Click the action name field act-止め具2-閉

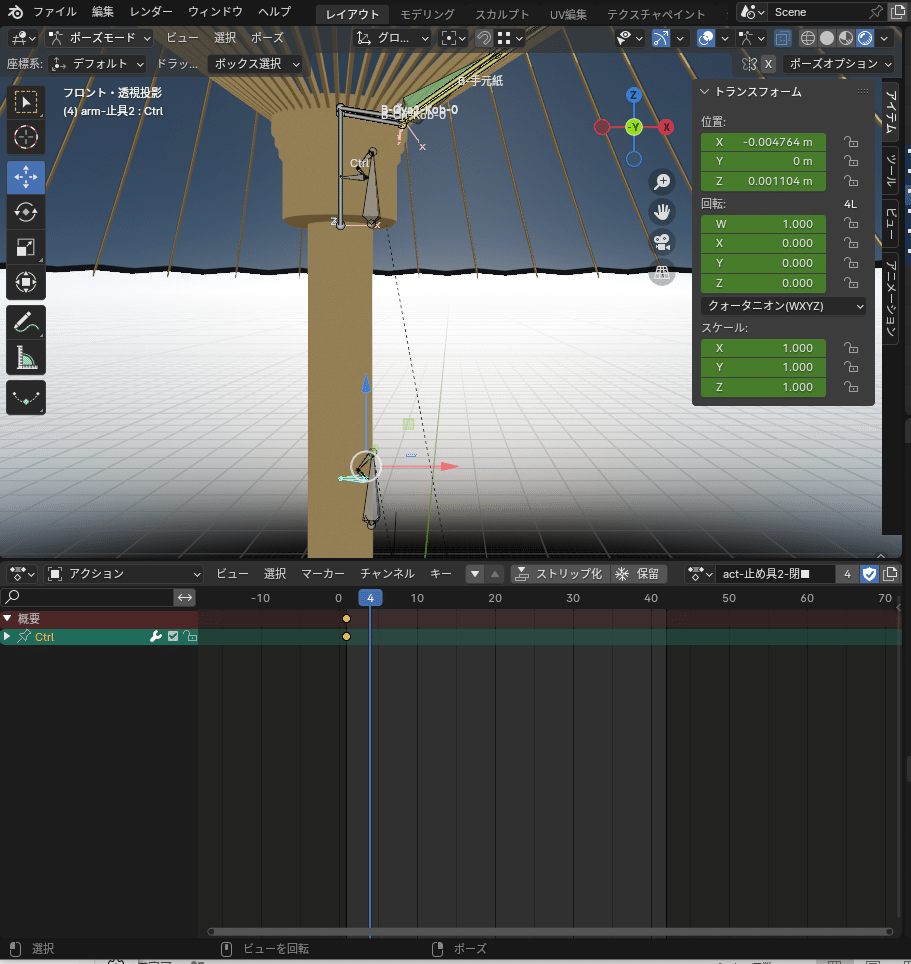tap(775, 574)
